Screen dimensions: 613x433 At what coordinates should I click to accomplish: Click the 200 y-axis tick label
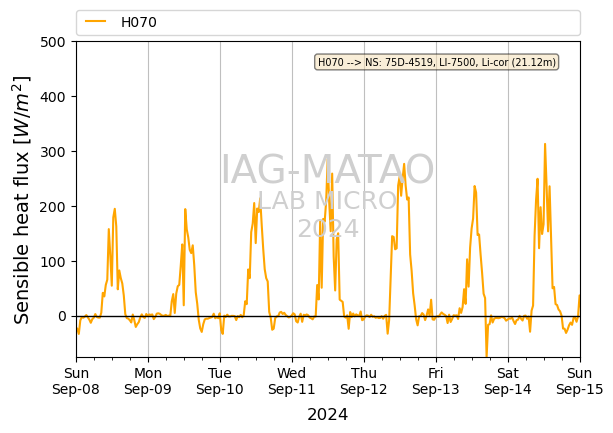coord(53,207)
